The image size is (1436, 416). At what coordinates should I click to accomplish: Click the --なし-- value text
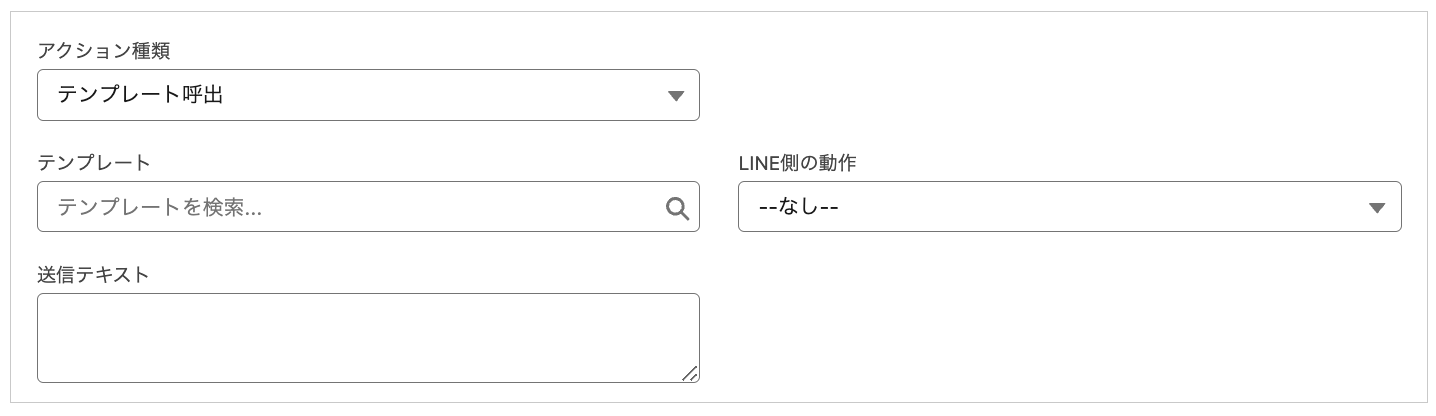click(x=798, y=208)
